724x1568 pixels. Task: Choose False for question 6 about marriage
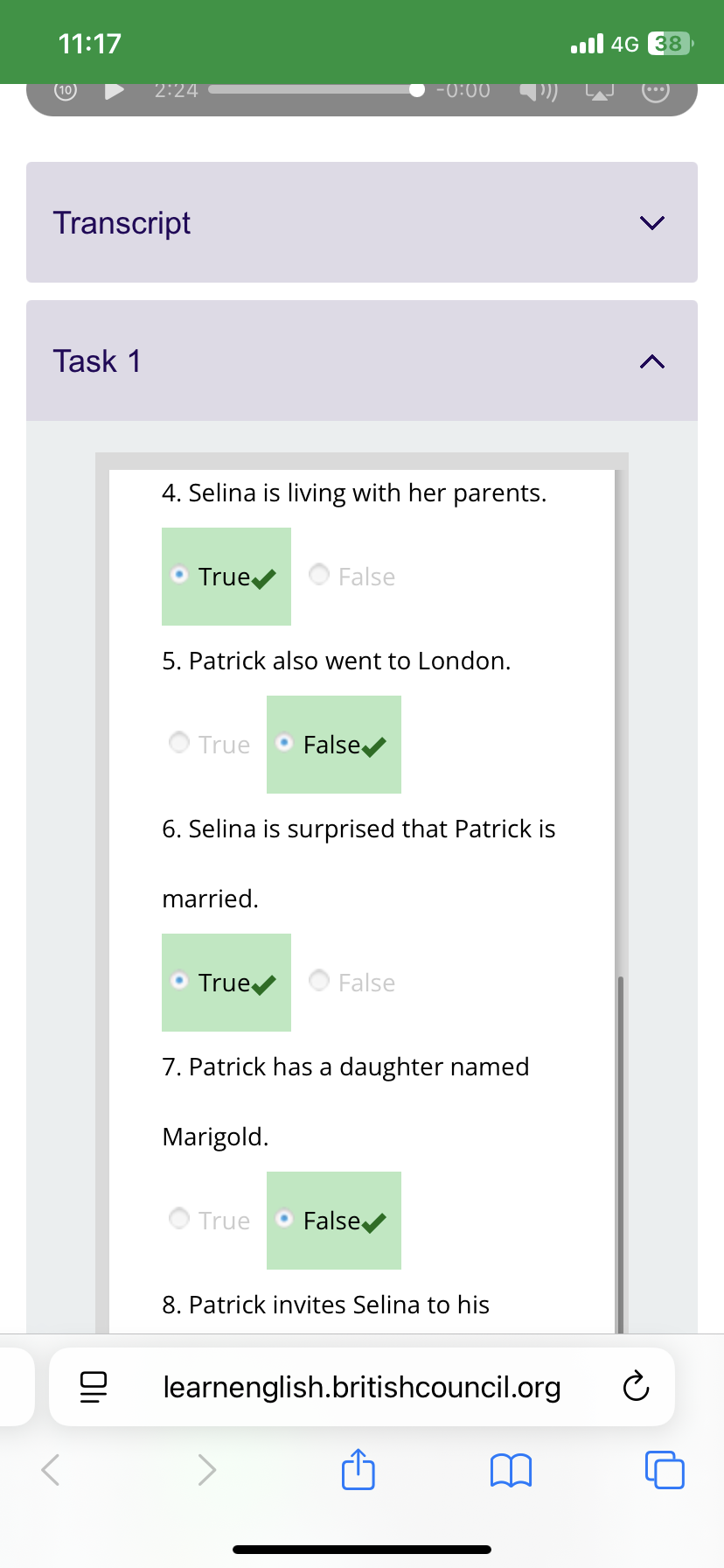(x=320, y=981)
